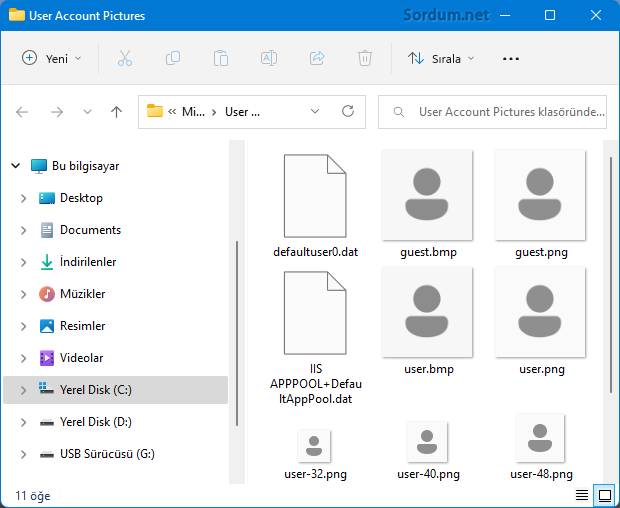Image resolution: width=620 pixels, height=508 pixels.
Task: Expand the Videolar tree node
Action: (23, 358)
